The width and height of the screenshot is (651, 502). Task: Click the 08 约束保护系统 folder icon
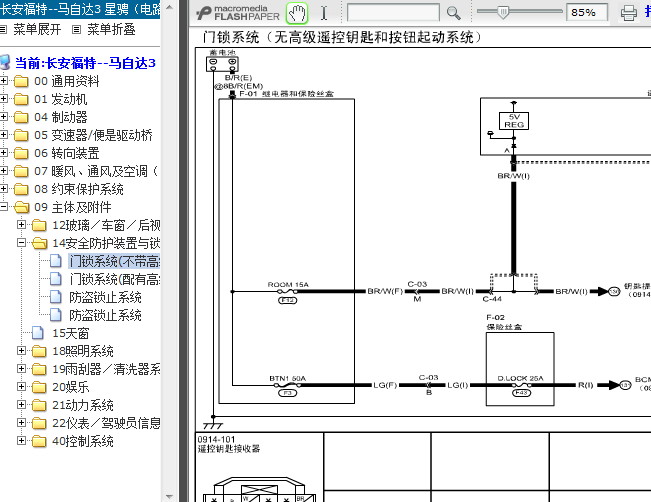pos(21,189)
